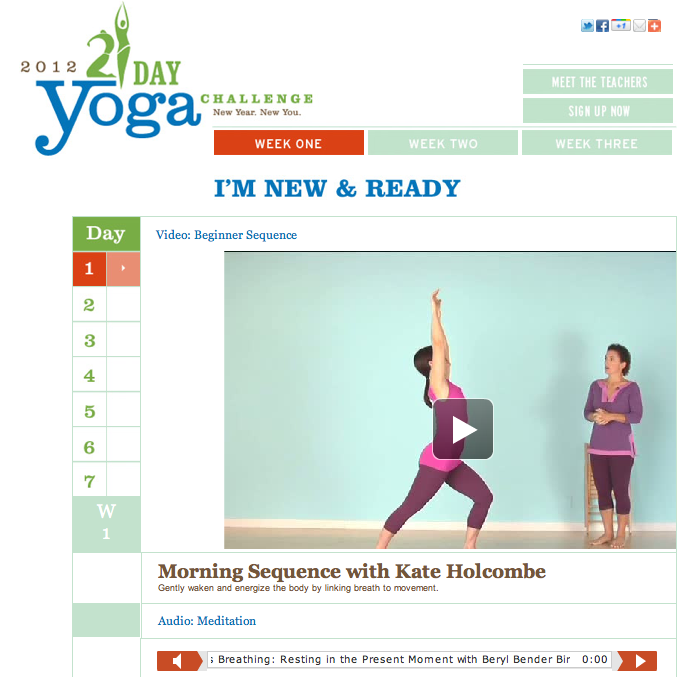The height and width of the screenshot is (677, 686).
Task: Select the Week One tab
Action: 289,143
